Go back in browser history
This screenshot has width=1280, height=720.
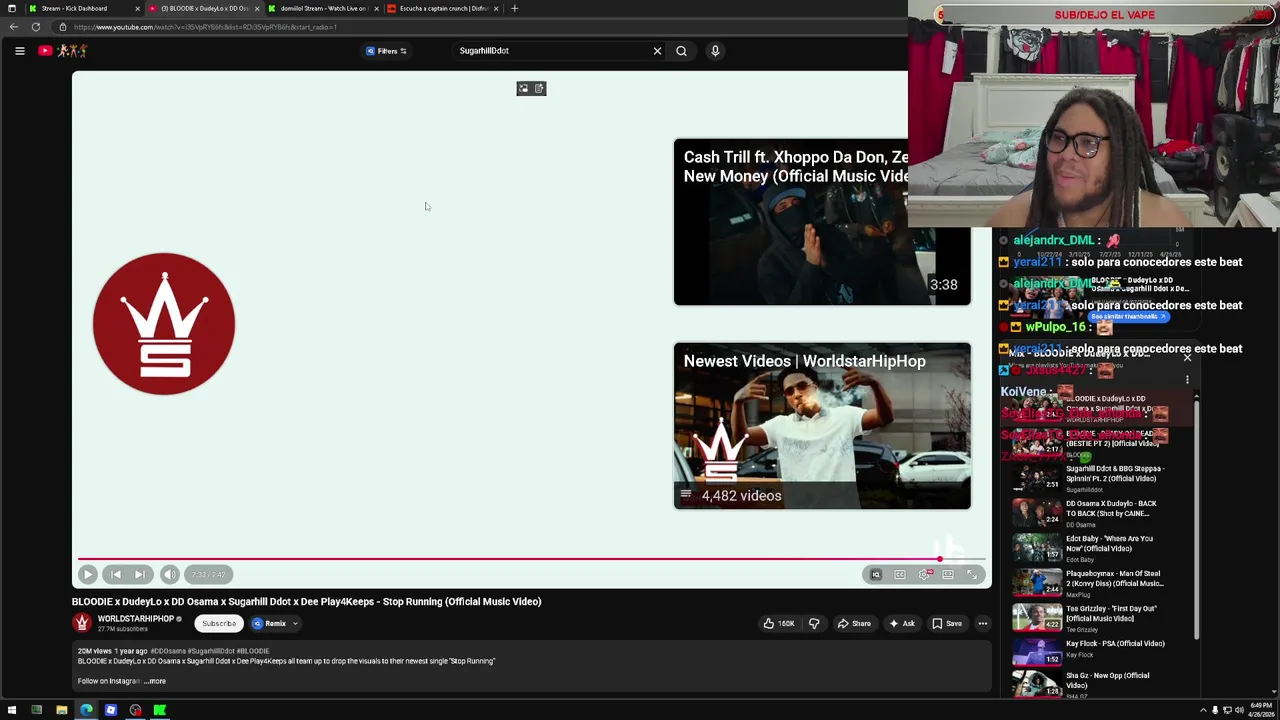pyautogui.click(x=14, y=27)
